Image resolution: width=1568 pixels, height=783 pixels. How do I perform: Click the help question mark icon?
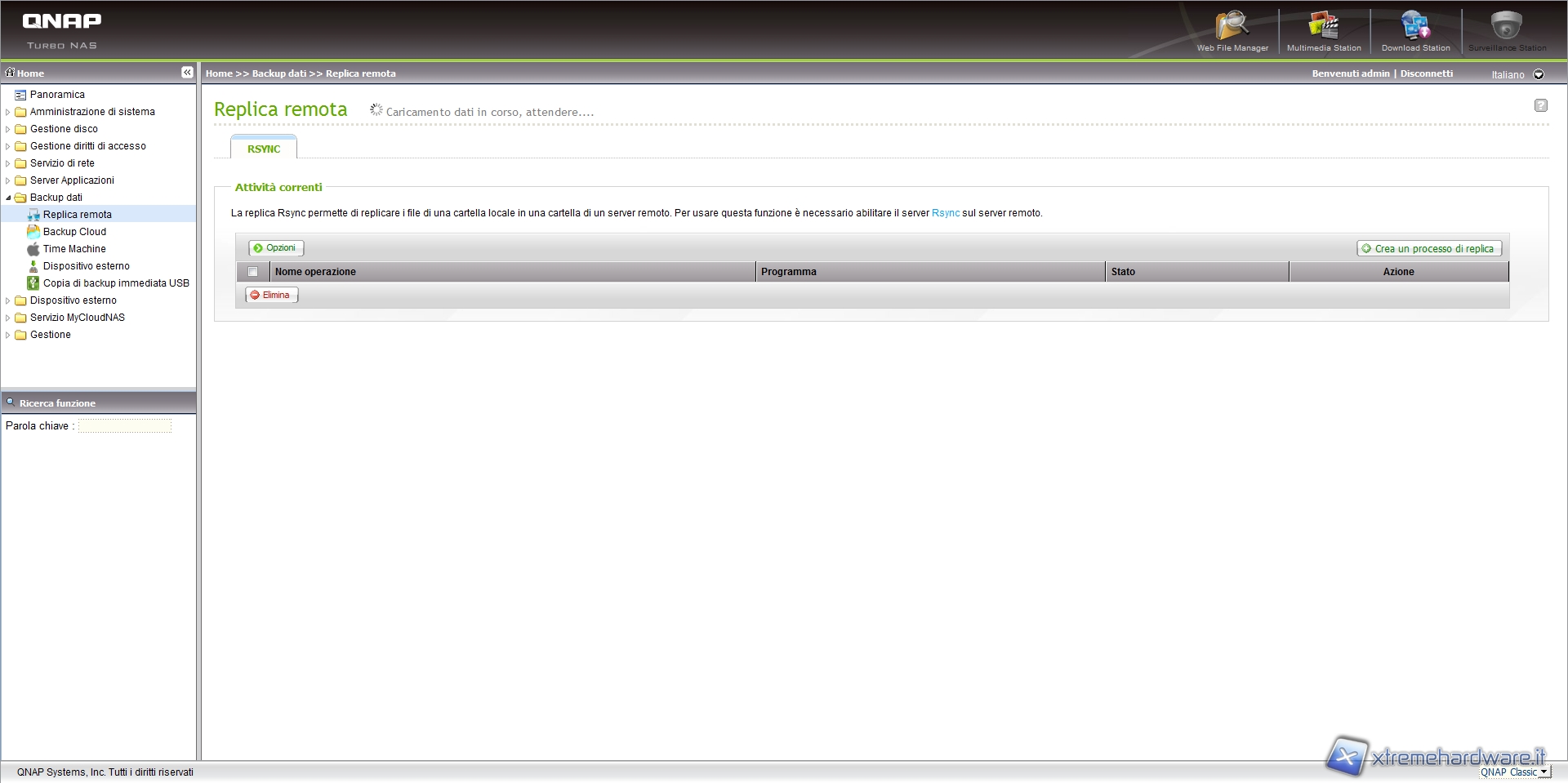click(1540, 105)
